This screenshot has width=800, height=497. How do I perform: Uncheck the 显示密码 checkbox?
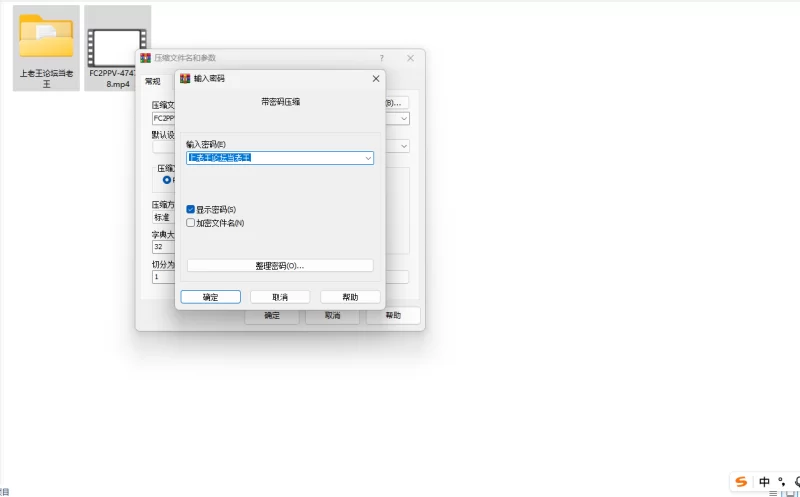190,209
